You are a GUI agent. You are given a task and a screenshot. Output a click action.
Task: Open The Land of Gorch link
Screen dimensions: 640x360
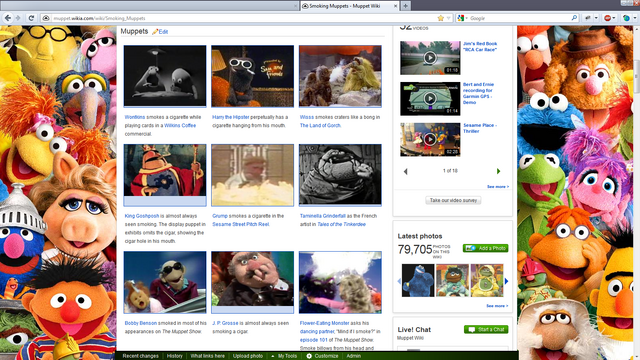tap(320, 126)
